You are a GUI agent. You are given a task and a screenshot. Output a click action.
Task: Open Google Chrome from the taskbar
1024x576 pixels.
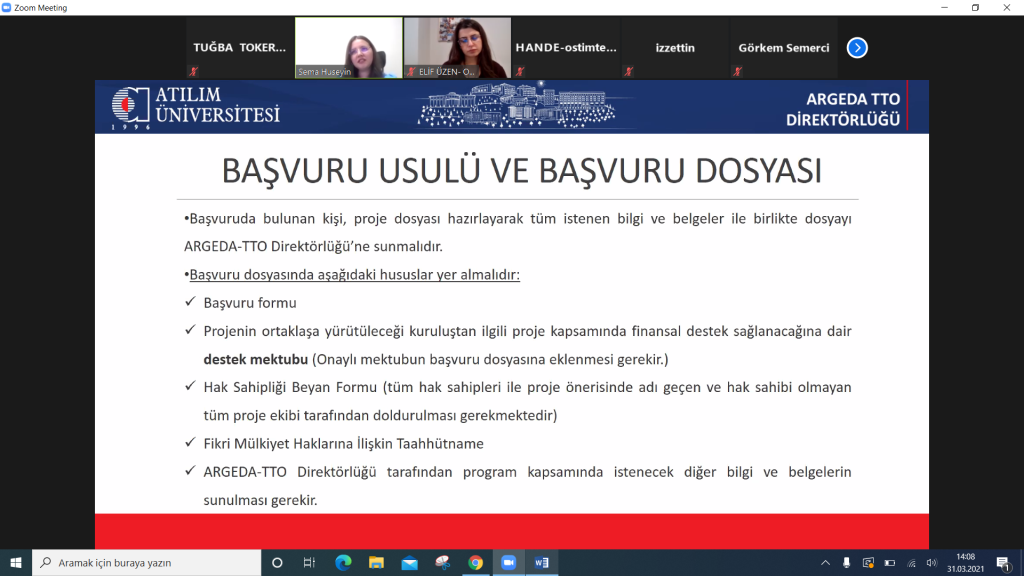474,562
